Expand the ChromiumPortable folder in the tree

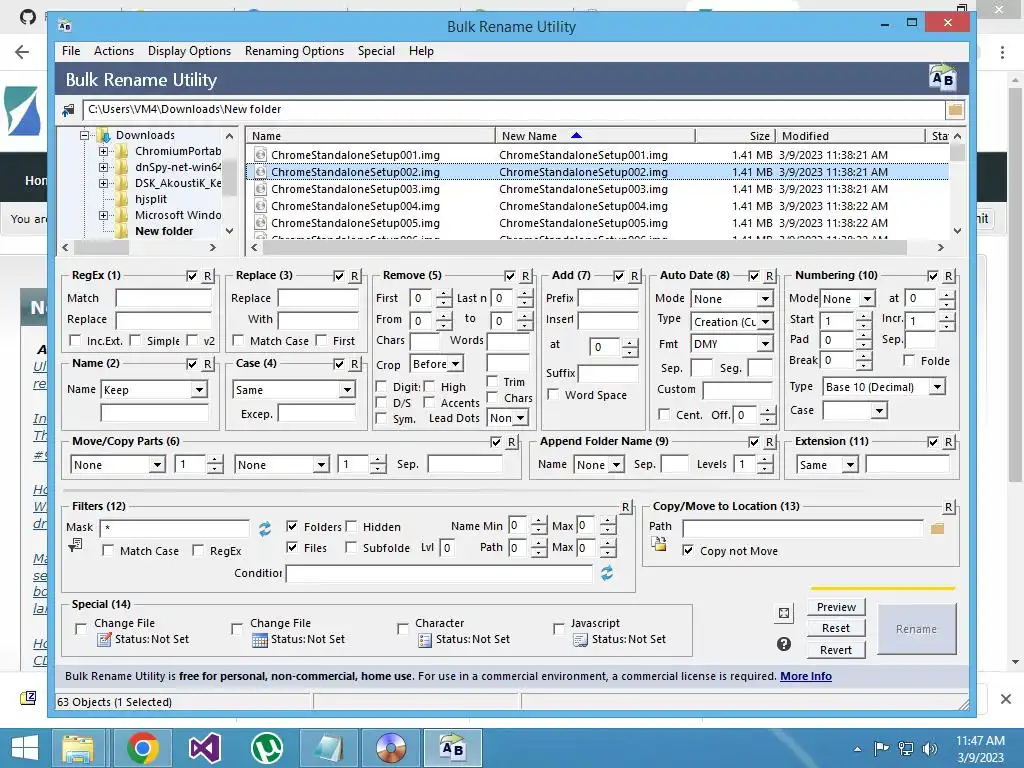[103, 152]
